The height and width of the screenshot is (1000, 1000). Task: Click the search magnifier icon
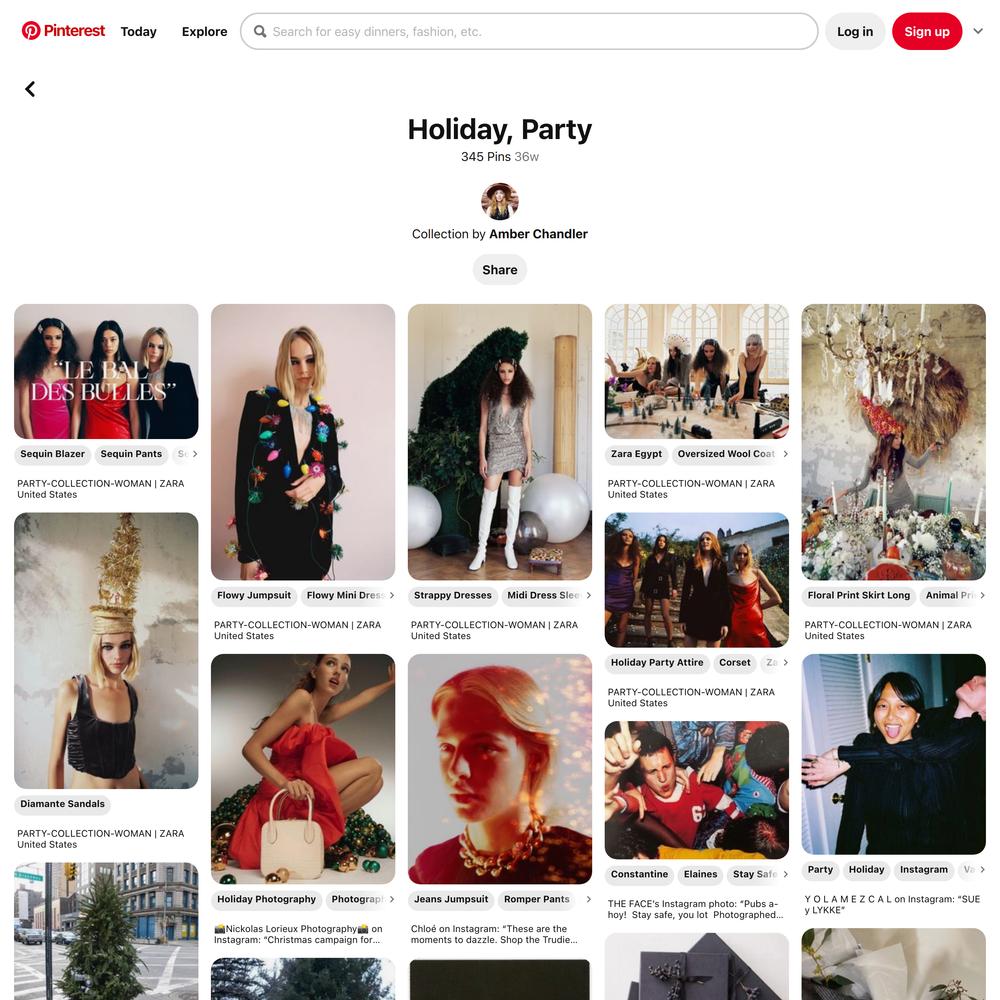[x=260, y=31]
